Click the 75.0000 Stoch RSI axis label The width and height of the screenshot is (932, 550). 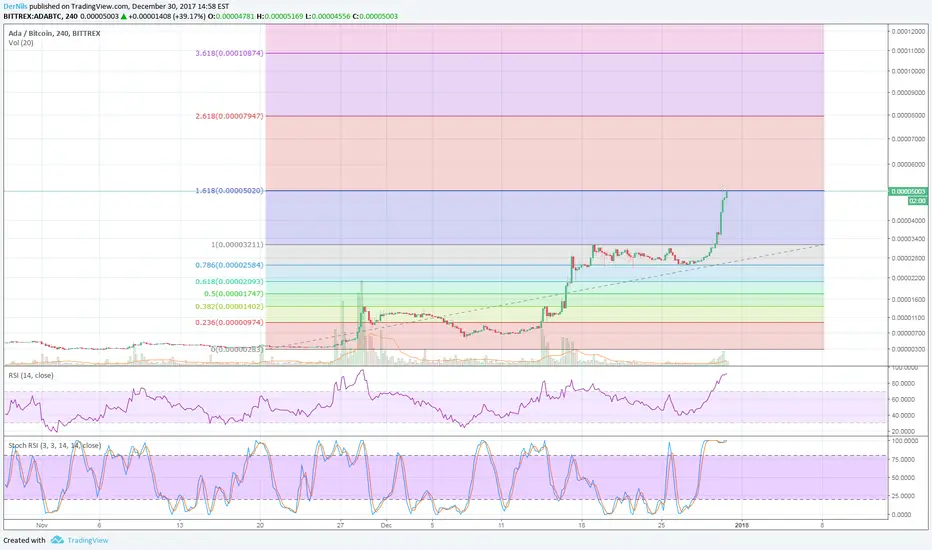[x=903, y=460]
